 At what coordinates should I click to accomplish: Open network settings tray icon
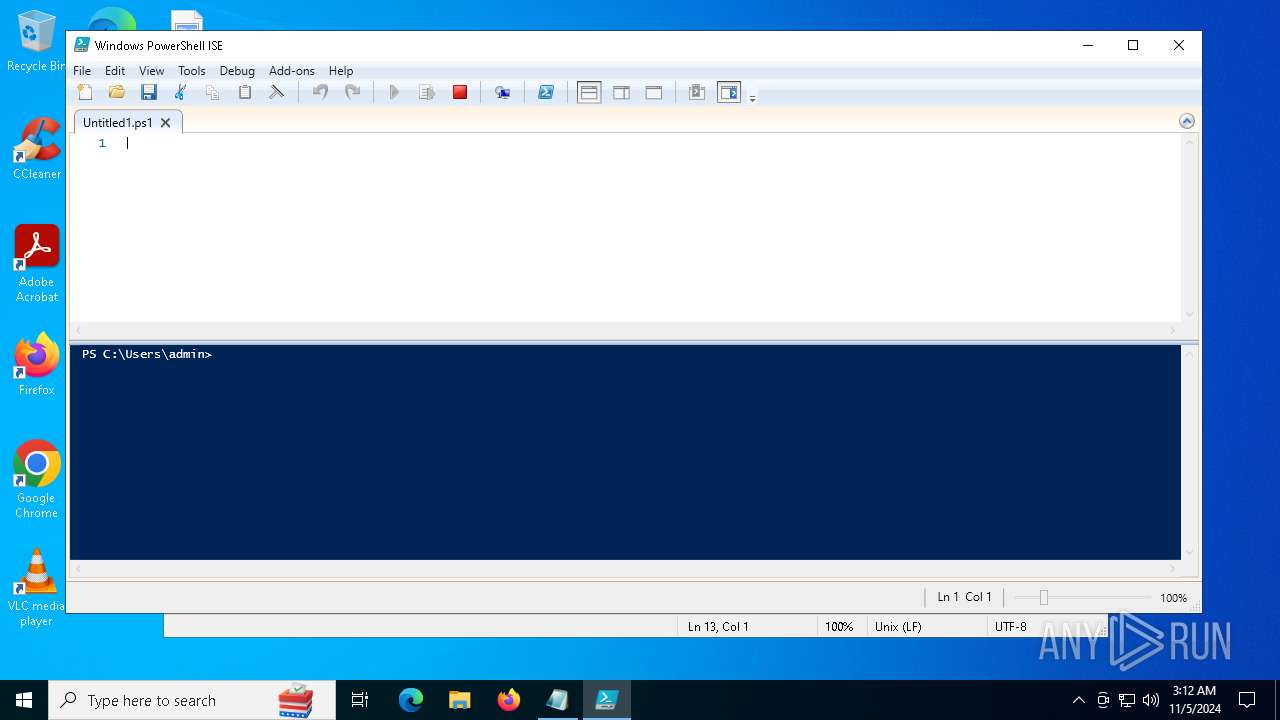[1127, 700]
